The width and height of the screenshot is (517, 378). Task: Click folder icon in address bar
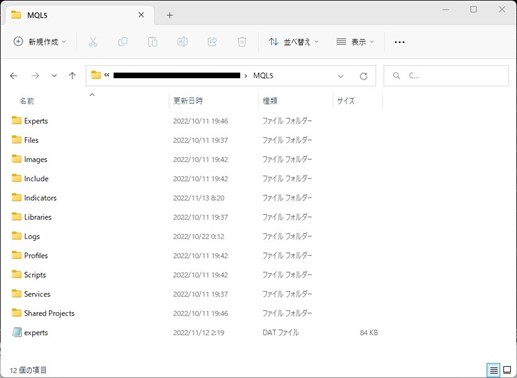pos(96,75)
